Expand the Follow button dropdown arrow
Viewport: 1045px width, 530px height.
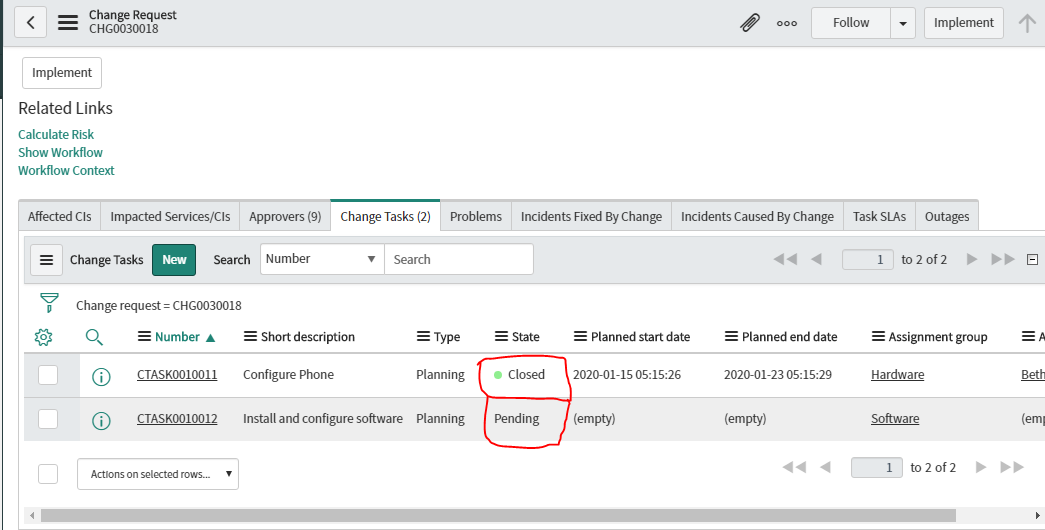tap(903, 23)
